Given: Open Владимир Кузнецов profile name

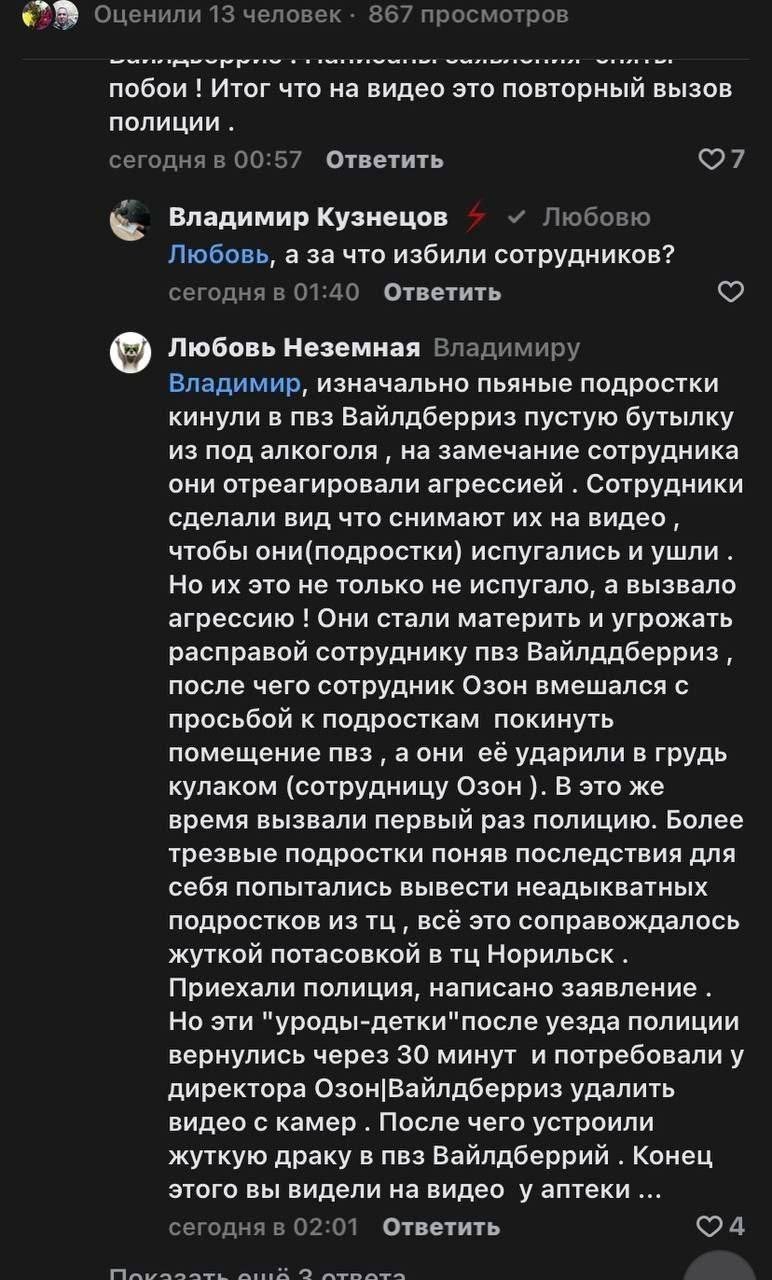Looking at the screenshot, I should tap(308, 217).
